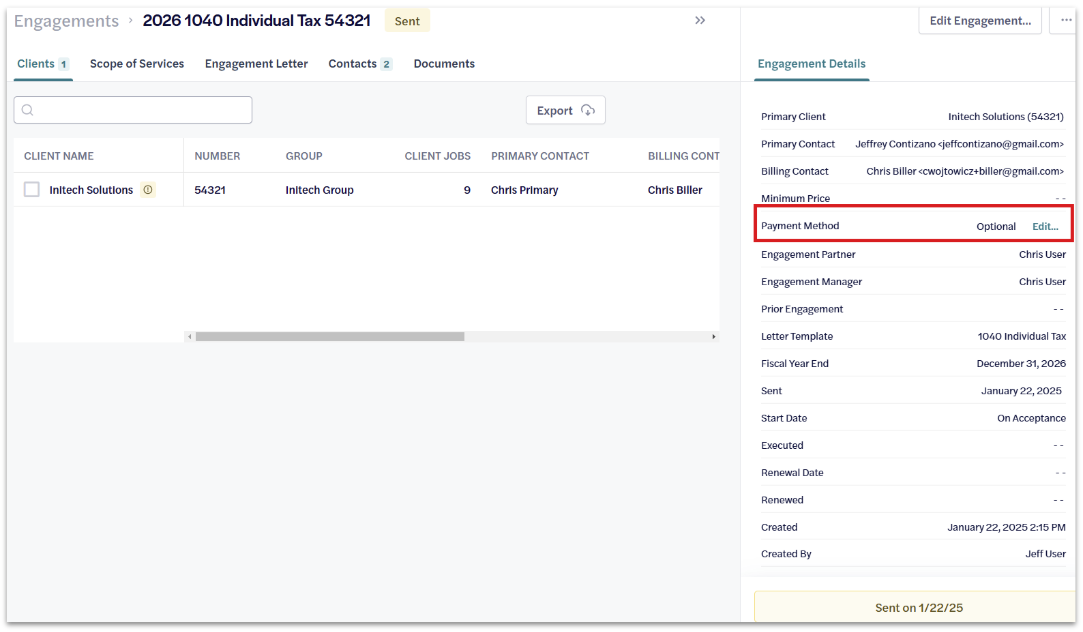The width and height of the screenshot is (1083, 632).
Task: Click into the client search field
Action: (x=133, y=110)
